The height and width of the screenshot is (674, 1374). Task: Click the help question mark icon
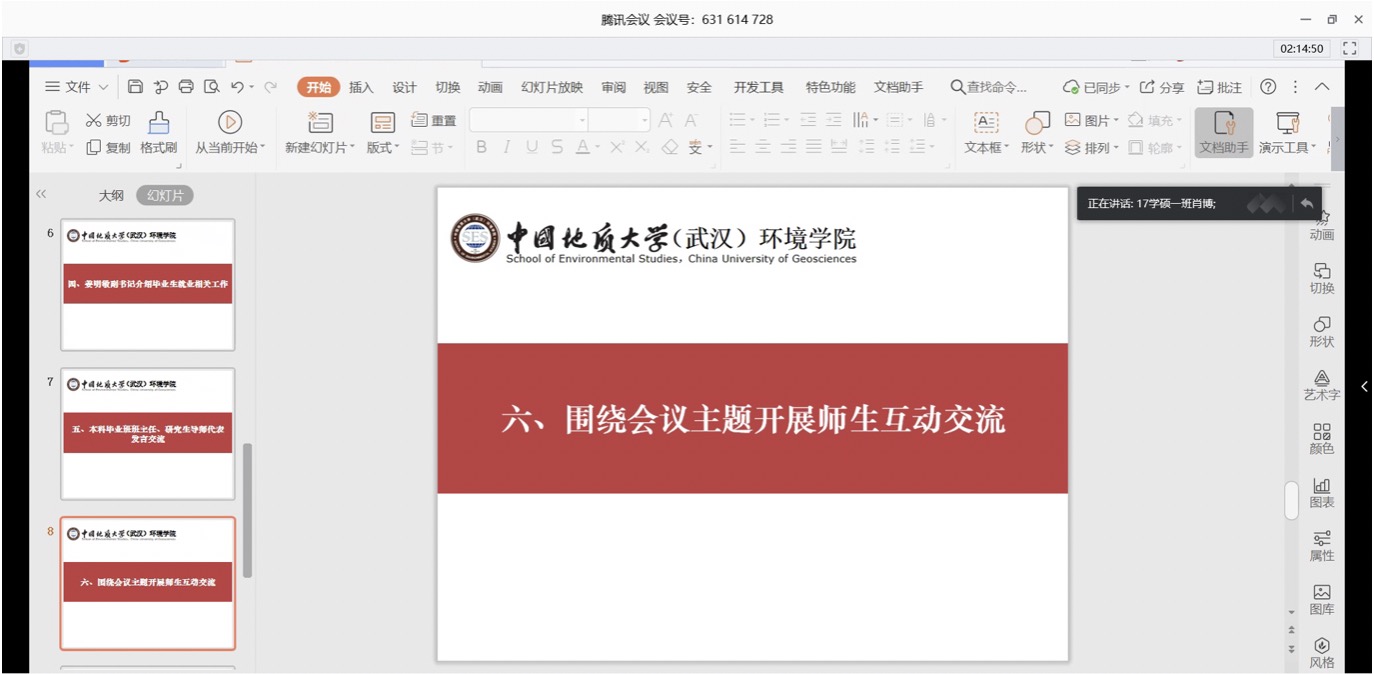(1268, 87)
